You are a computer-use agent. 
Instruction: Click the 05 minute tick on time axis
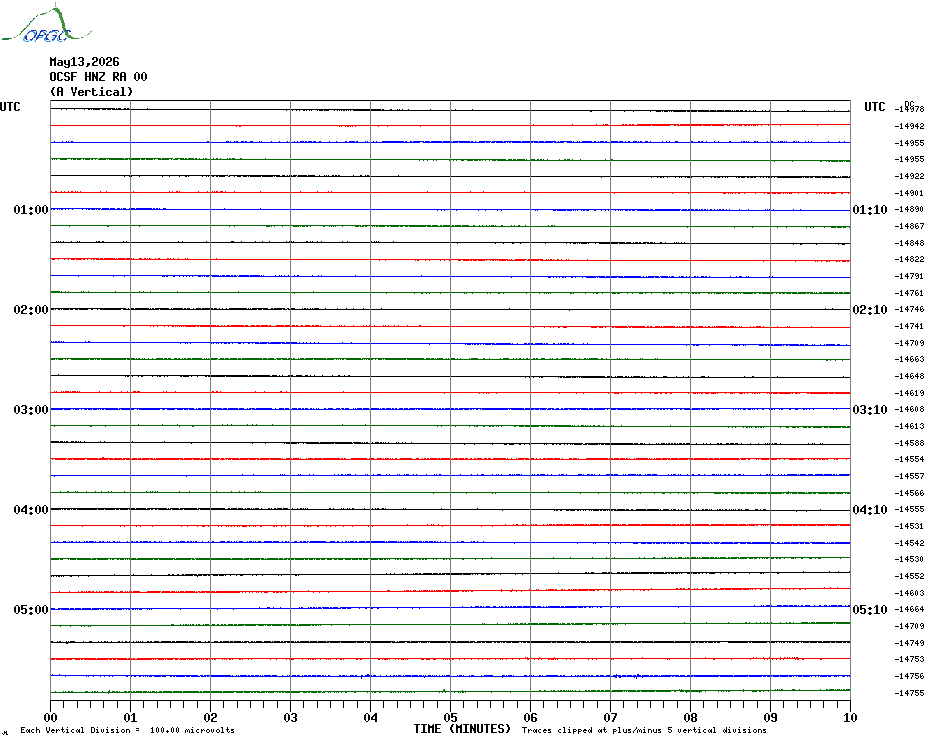(450, 717)
